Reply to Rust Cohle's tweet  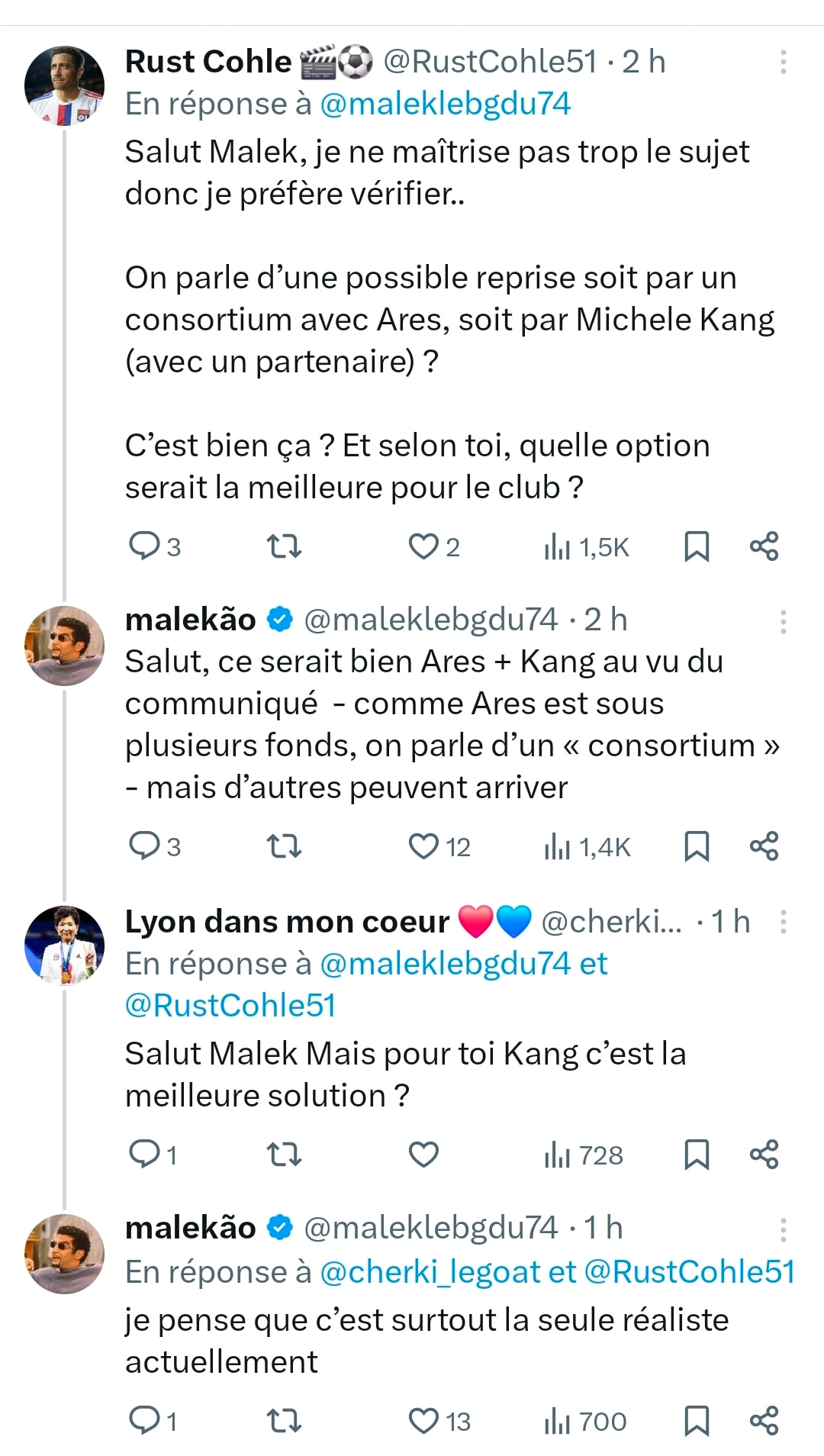pos(144,546)
